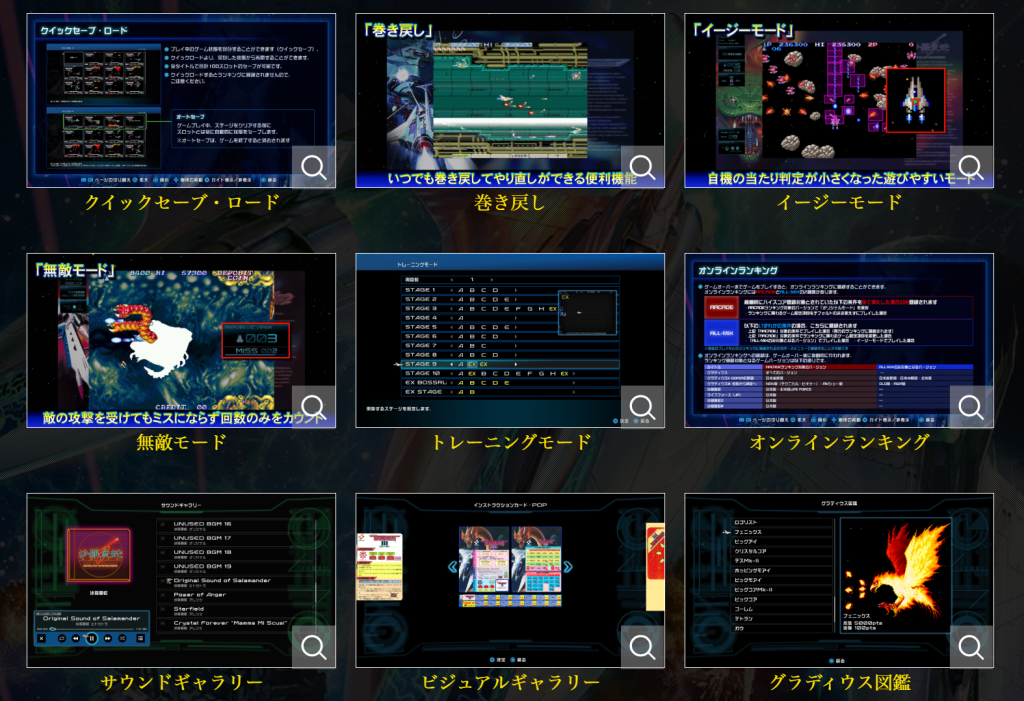Click magnifier on 無敵モード screenshot
Viewport: 1024px width, 701px height.
coord(314,407)
